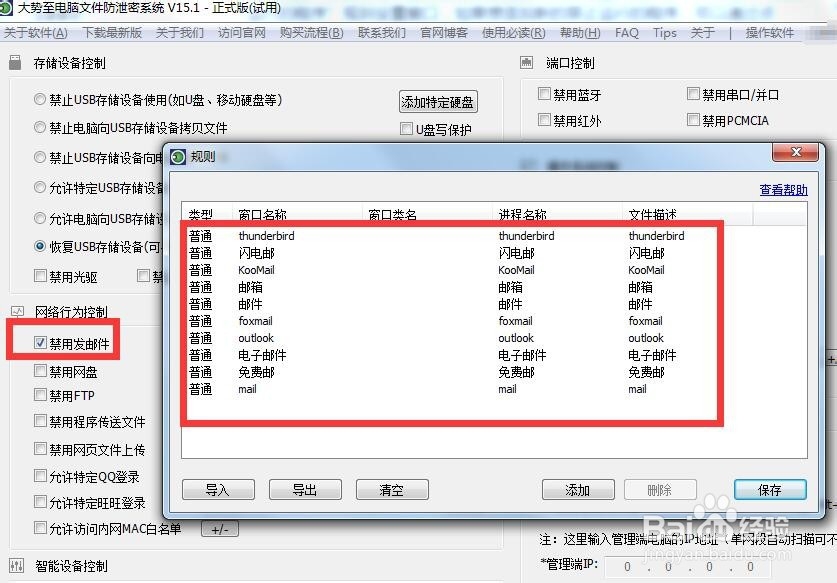Viewport: 837px width, 583px height.
Task: Click +/- button beside MAC whitelist
Action: pos(219,530)
